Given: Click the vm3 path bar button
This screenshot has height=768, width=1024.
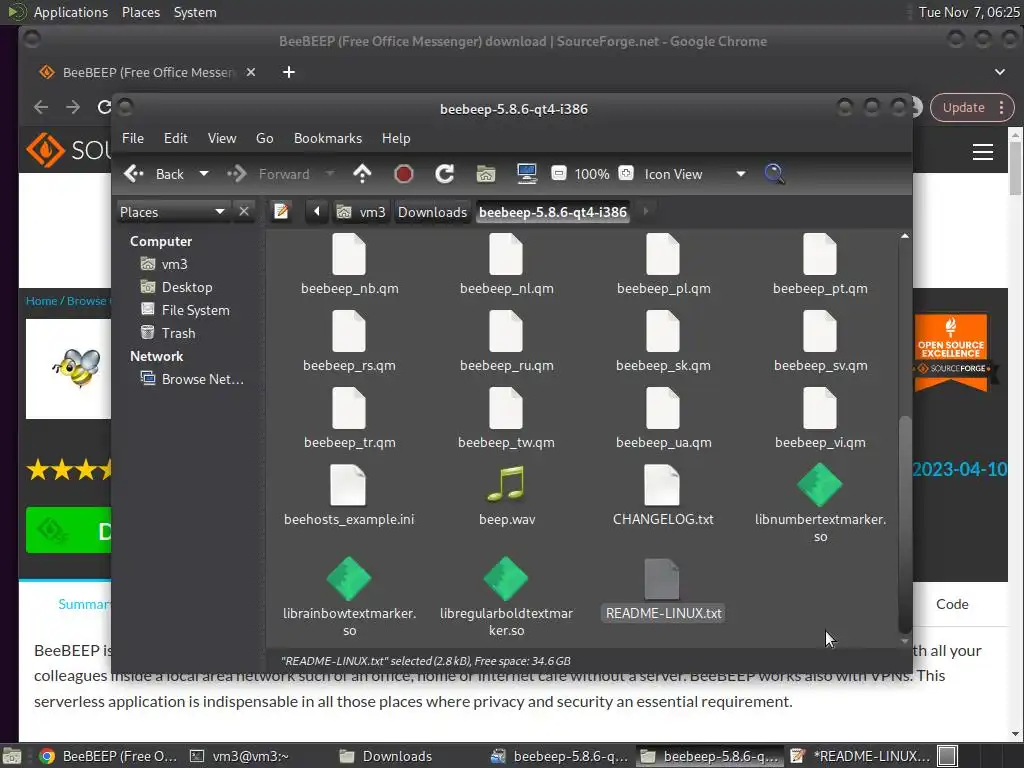Looking at the screenshot, I should 362,212.
